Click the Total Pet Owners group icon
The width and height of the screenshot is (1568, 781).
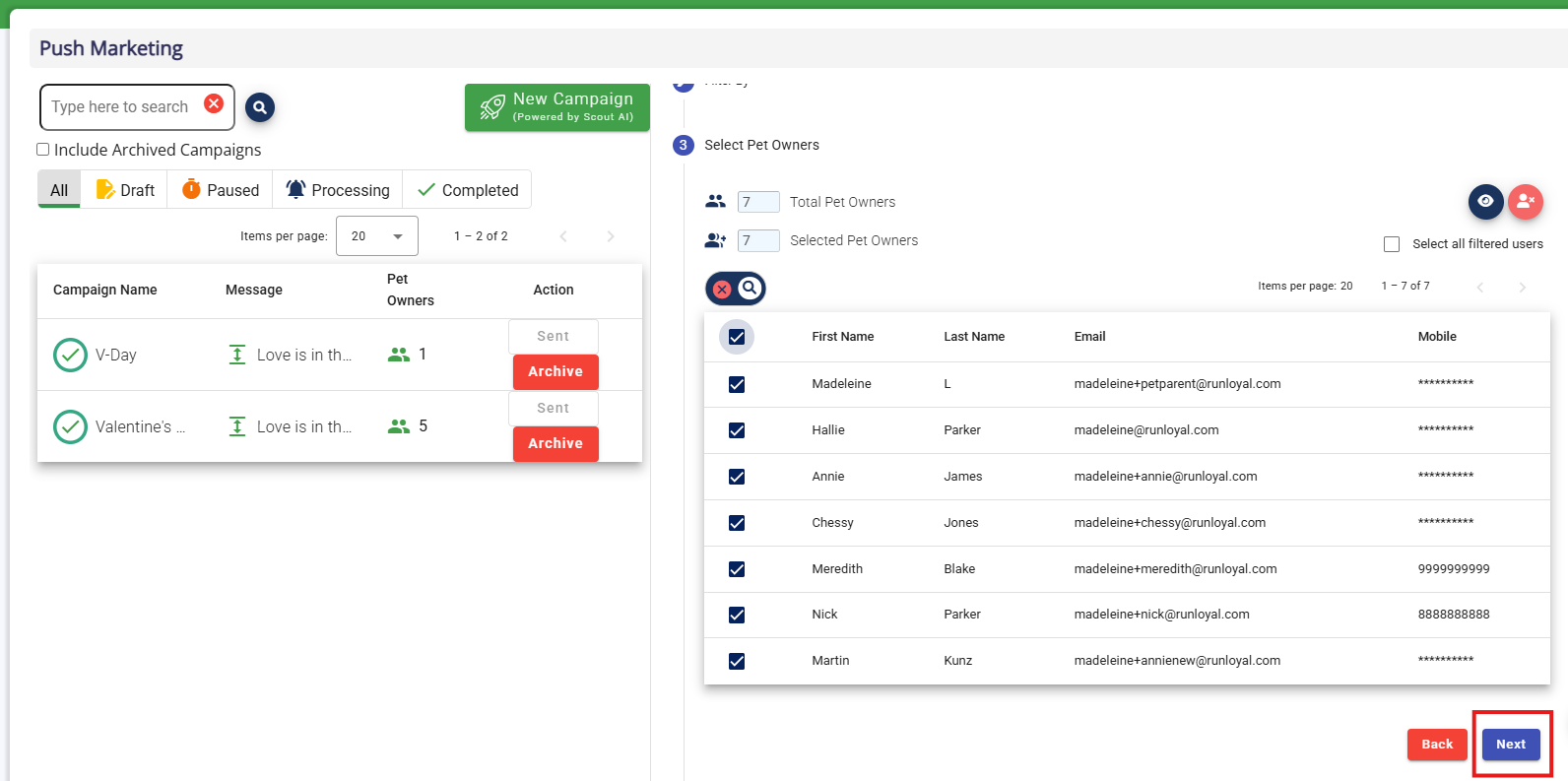point(716,201)
